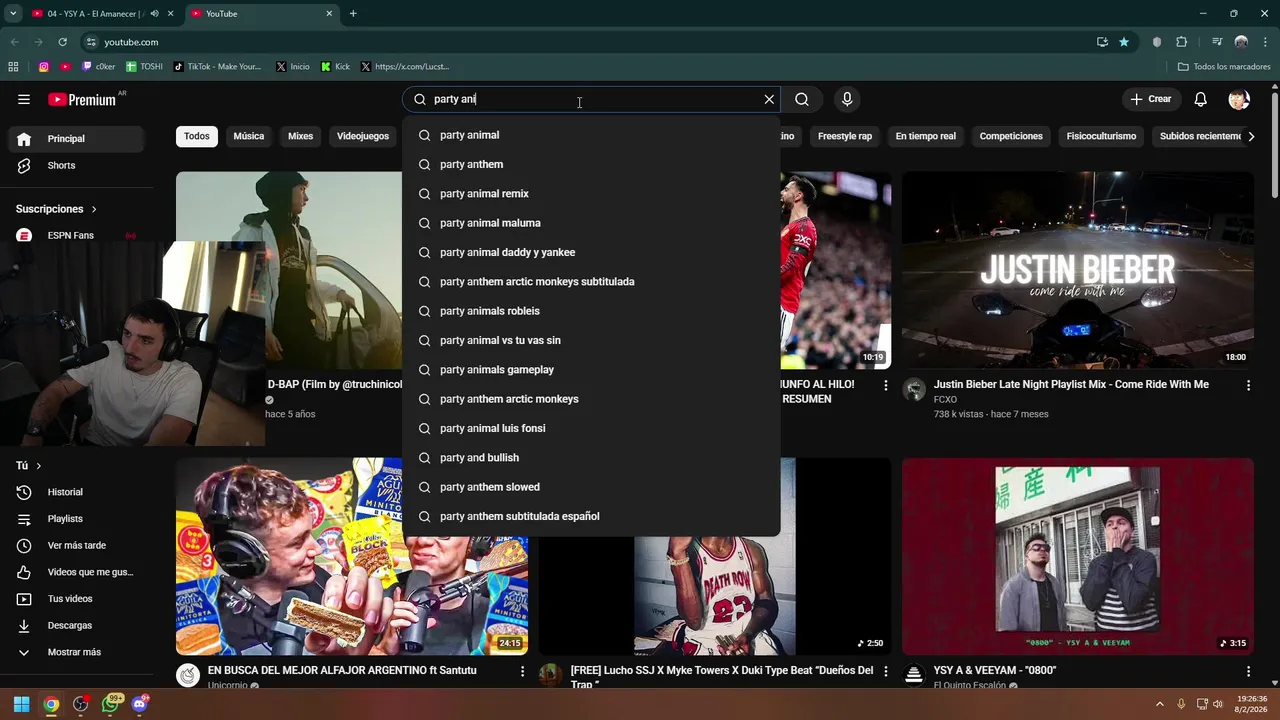Open Shorts in the sidebar
Viewport: 1280px width, 720px height.
75,165
